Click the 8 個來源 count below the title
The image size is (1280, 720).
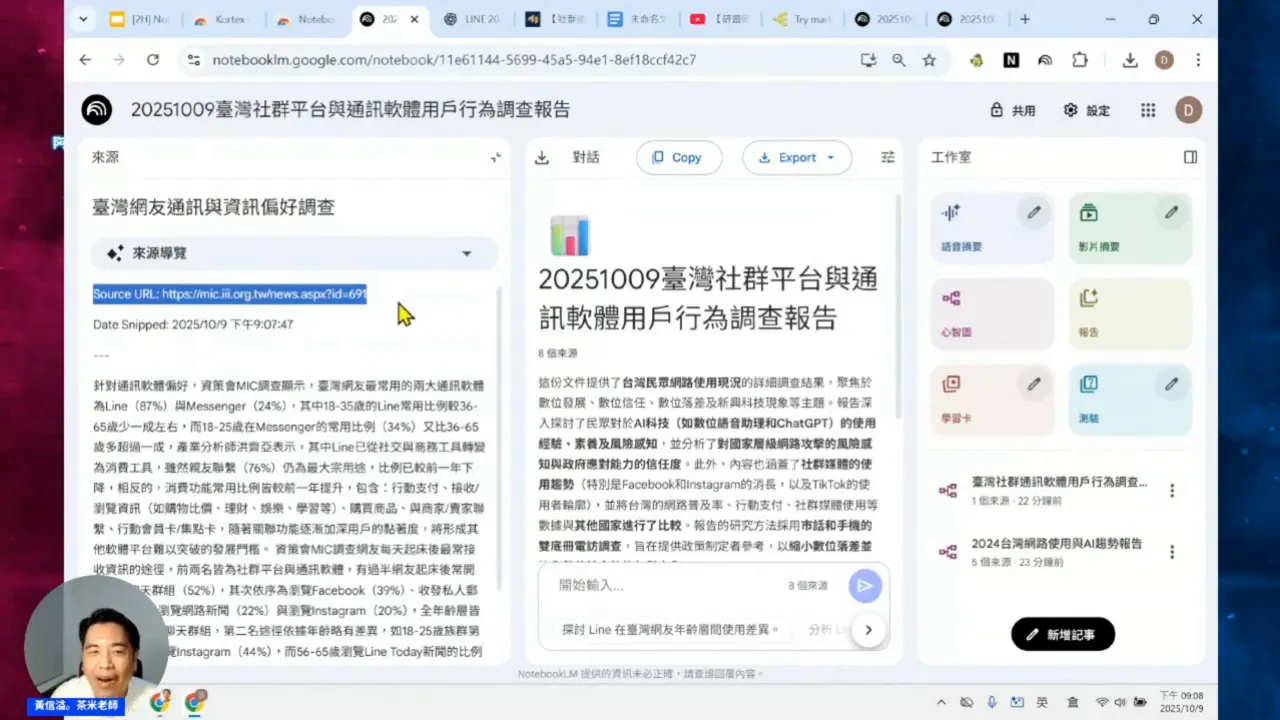coord(557,353)
